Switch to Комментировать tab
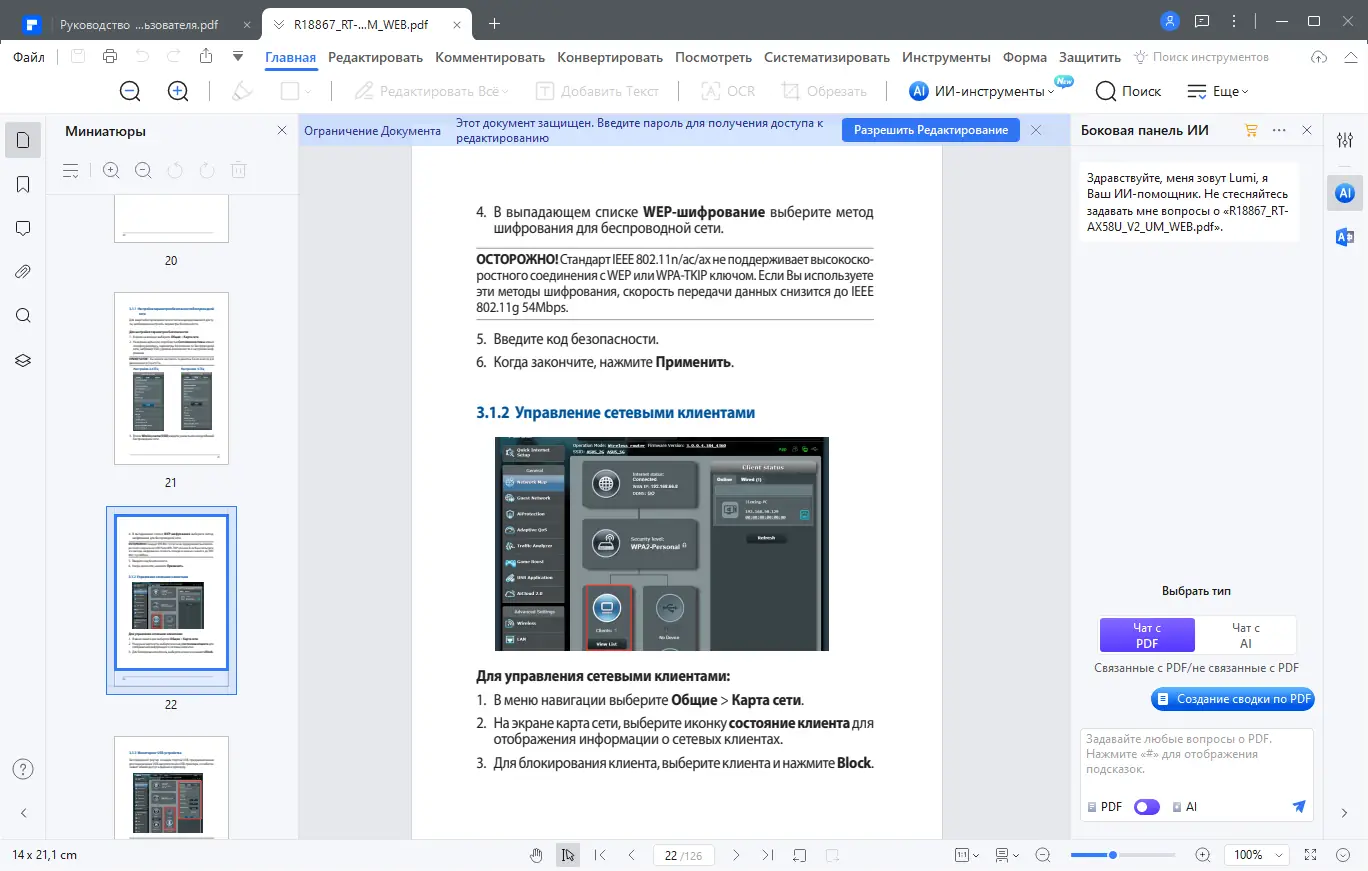The height and width of the screenshot is (871, 1368). pyautogui.click(x=490, y=57)
